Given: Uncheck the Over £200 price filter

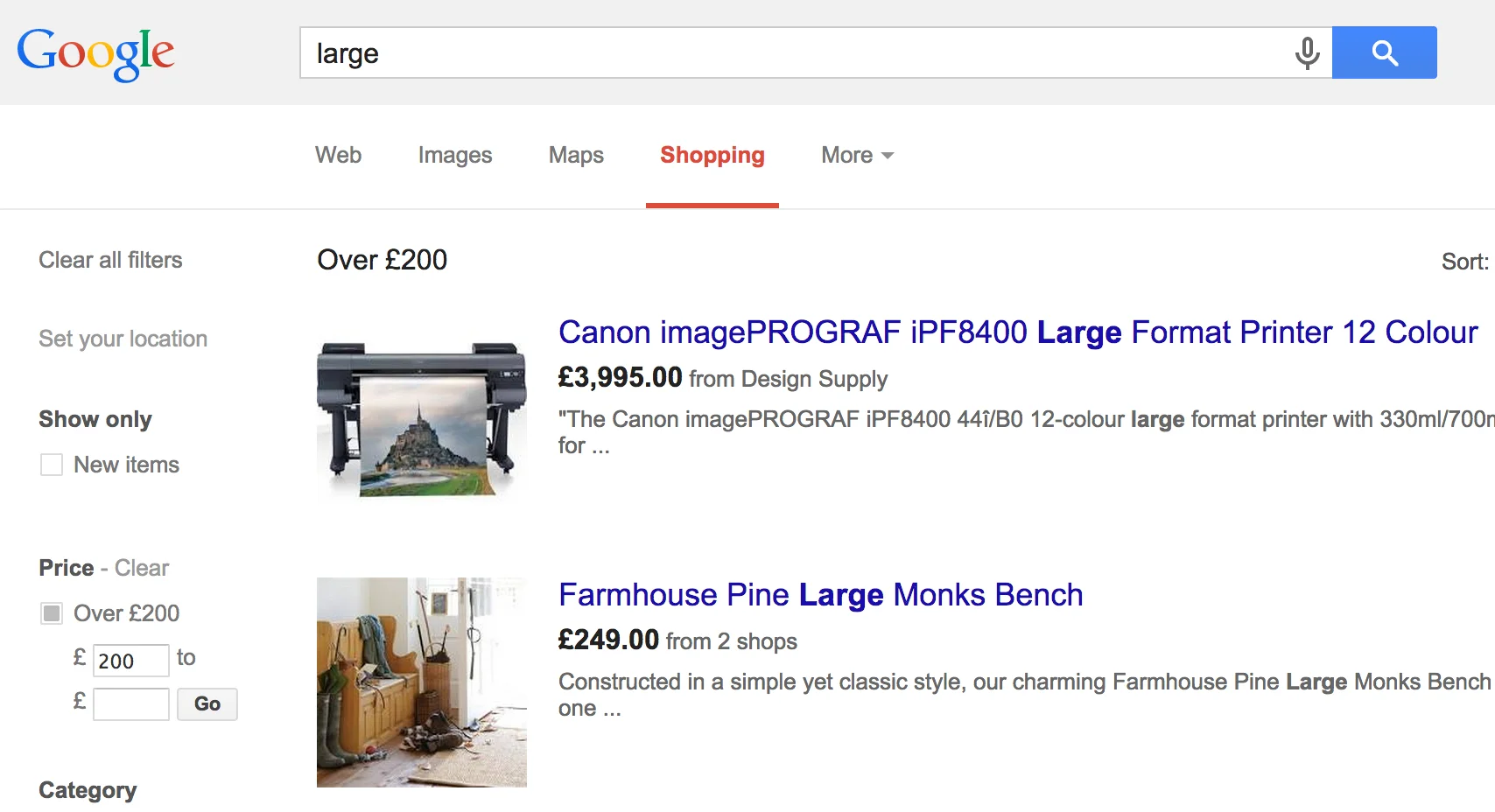Looking at the screenshot, I should click(52, 613).
